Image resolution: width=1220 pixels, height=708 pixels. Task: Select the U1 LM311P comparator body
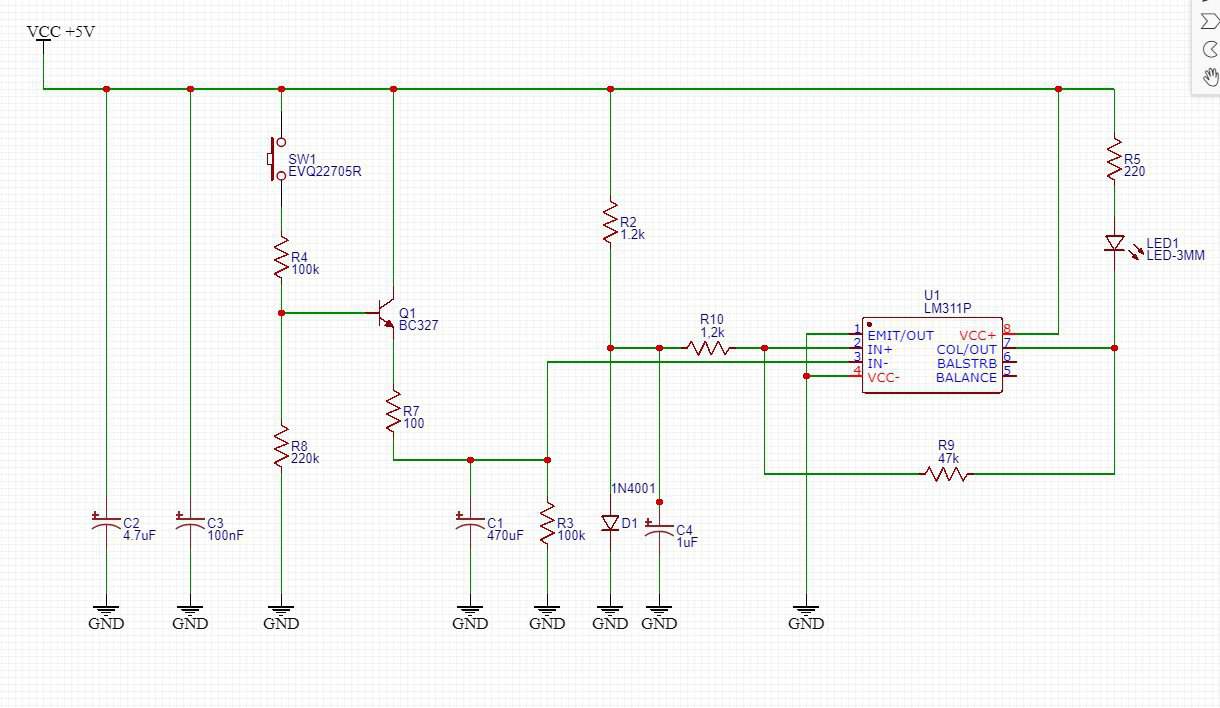(x=932, y=356)
